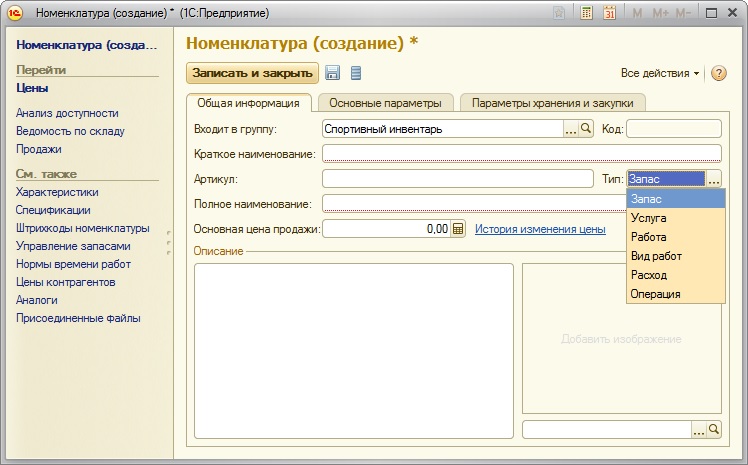Viewport: 748px width, 465px height.
Task: Click into the Краткое наименование input field
Action: 521,153
